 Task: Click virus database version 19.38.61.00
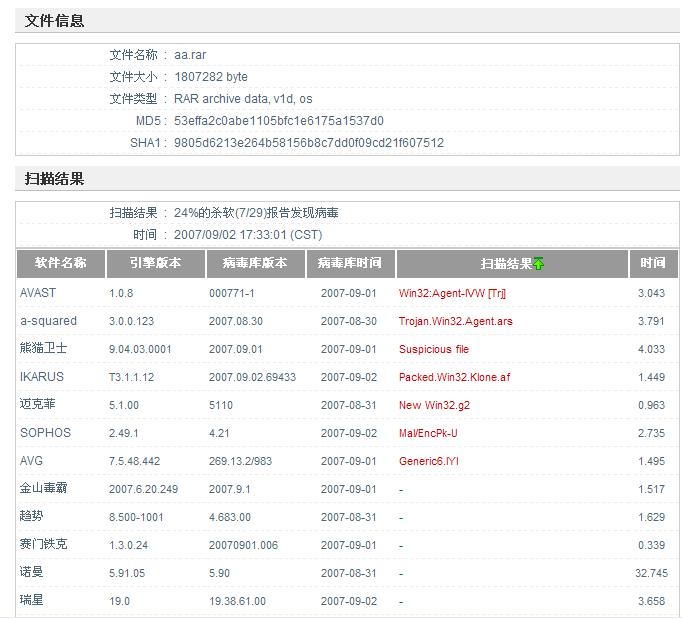tap(237, 601)
